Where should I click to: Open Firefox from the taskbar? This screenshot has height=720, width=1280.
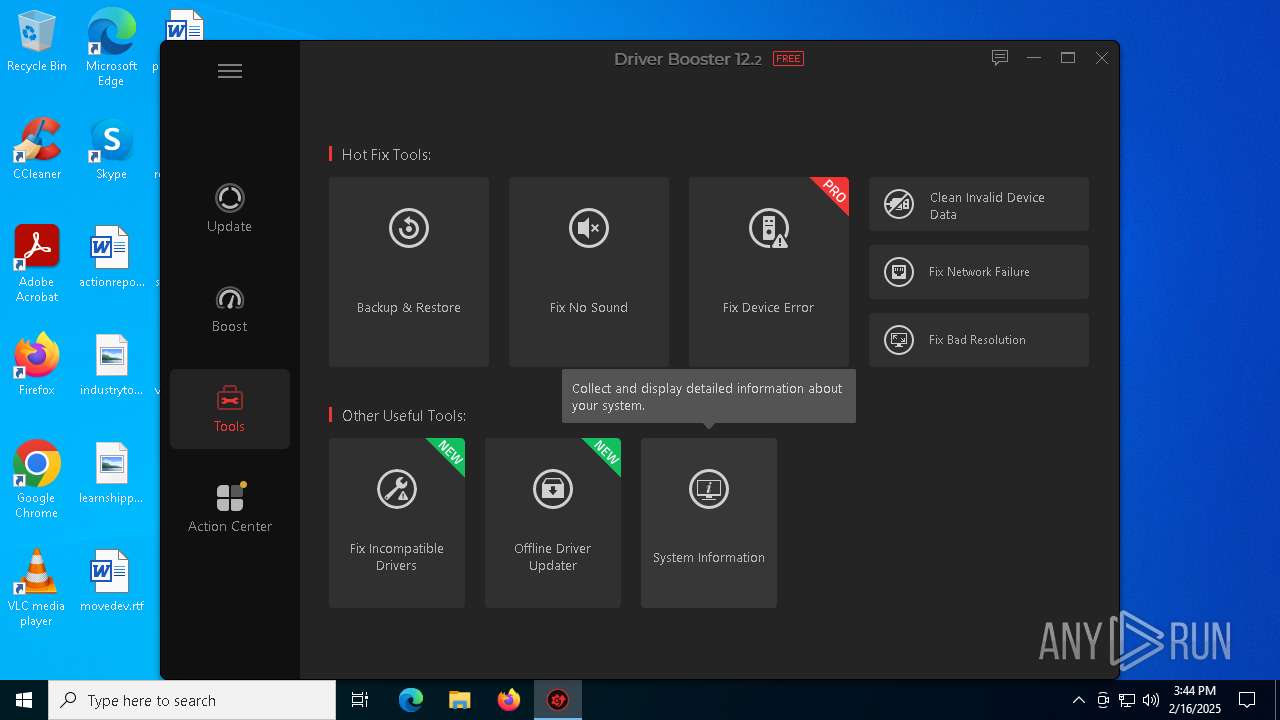pos(509,700)
